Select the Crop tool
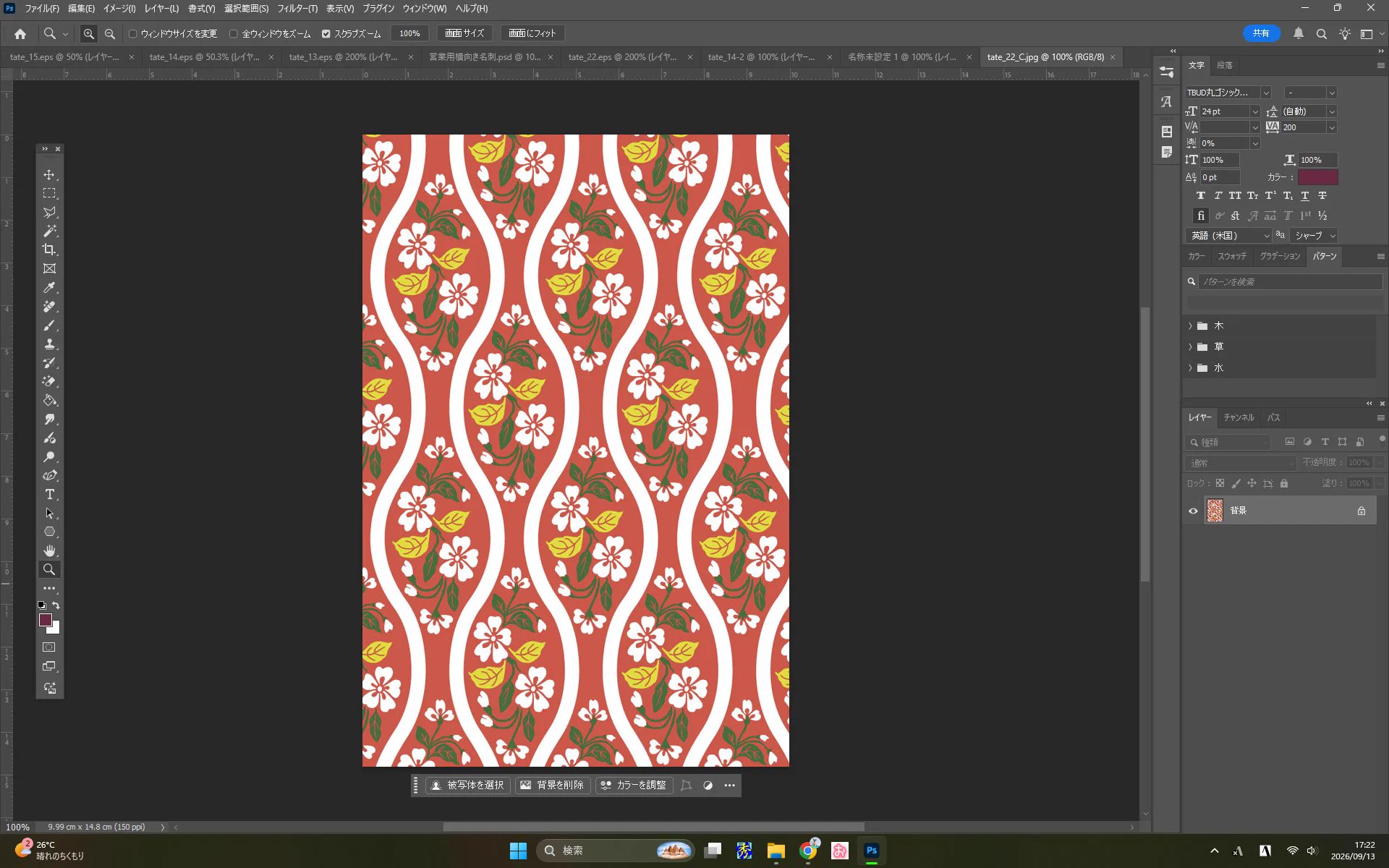This screenshot has width=1389, height=868. click(x=49, y=250)
